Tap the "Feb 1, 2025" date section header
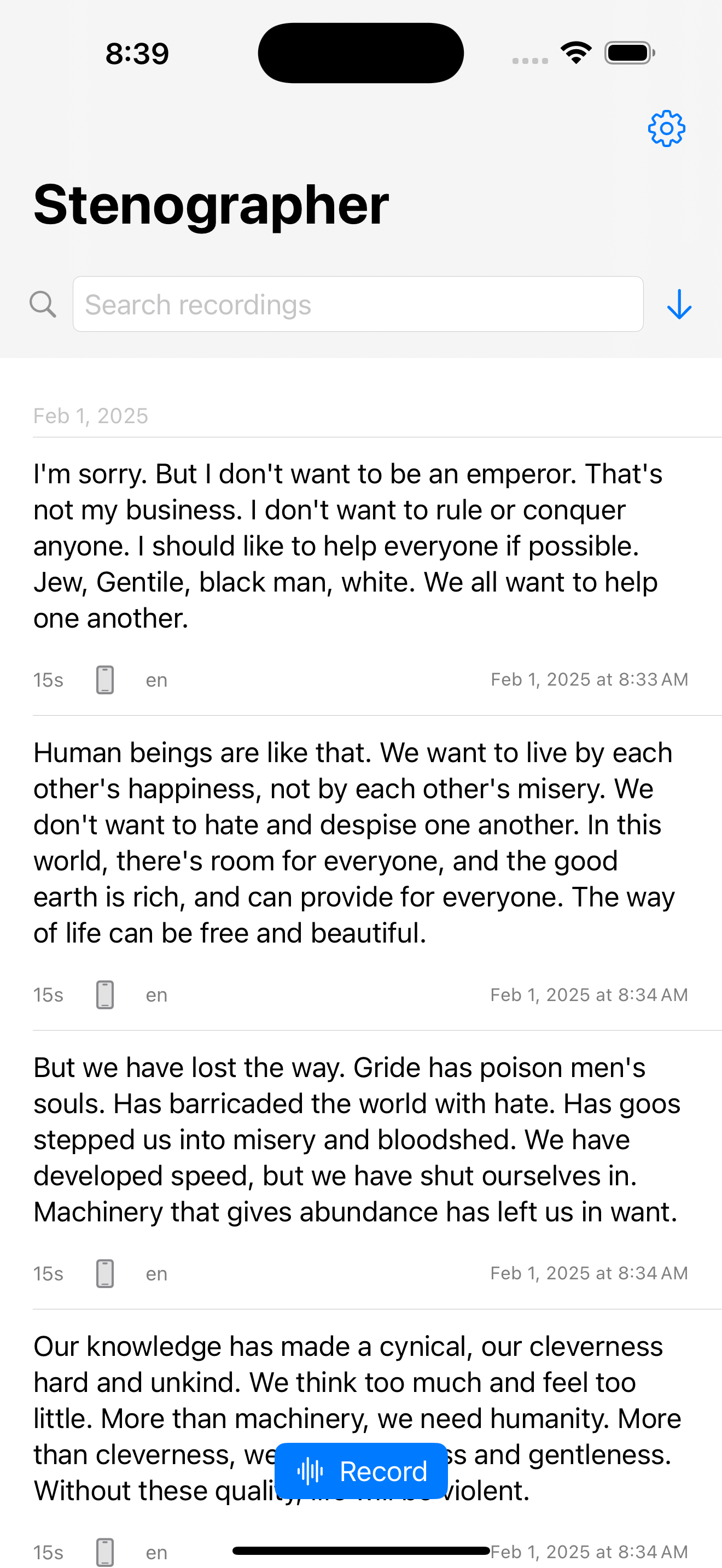 click(x=91, y=416)
